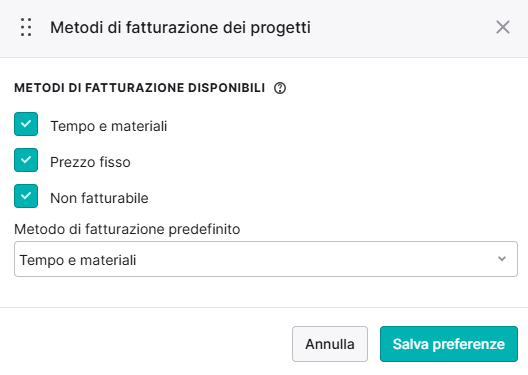528x375 pixels.
Task: Close the Metodi di fatturazione dialog
Action: pos(503,27)
